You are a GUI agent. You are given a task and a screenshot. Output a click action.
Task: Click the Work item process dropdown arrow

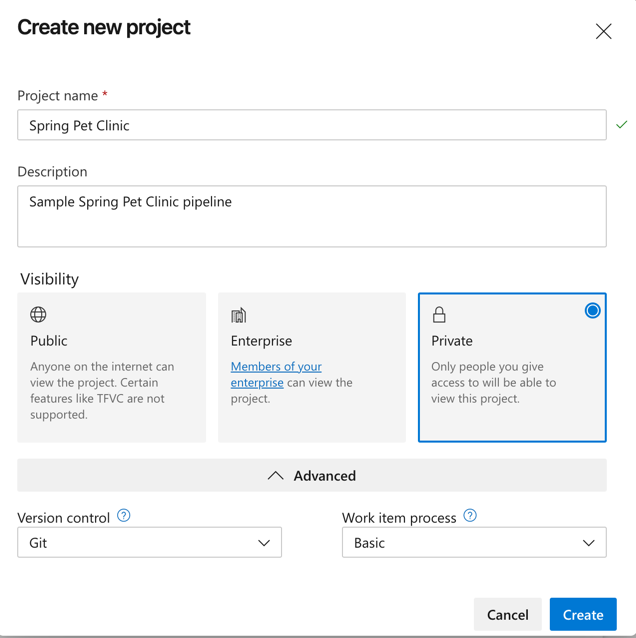click(x=588, y=543)
